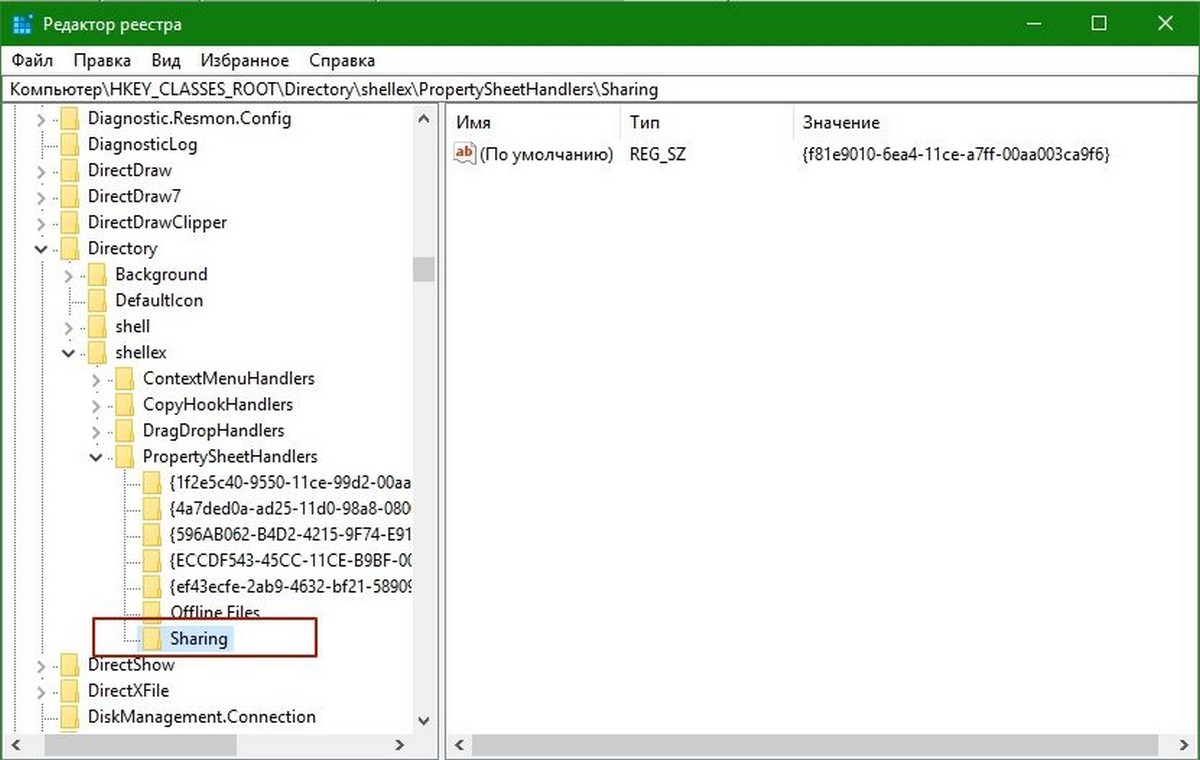Click the Registry Editor title bar icon

(x=22, y=23)
